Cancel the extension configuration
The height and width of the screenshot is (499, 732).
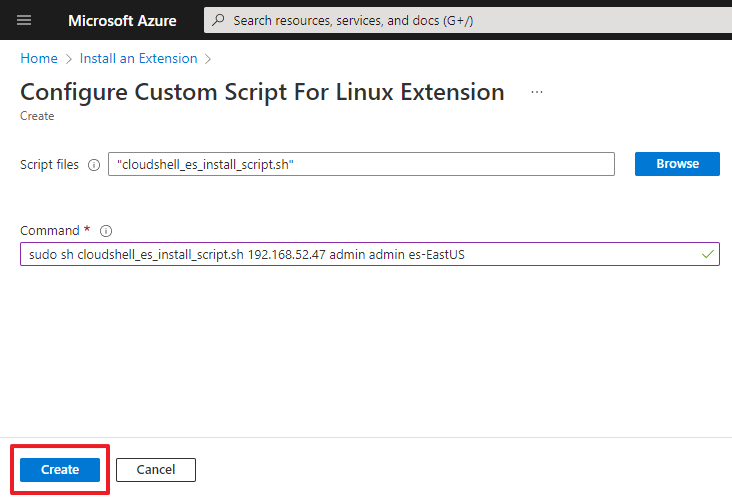coord(155,470)
